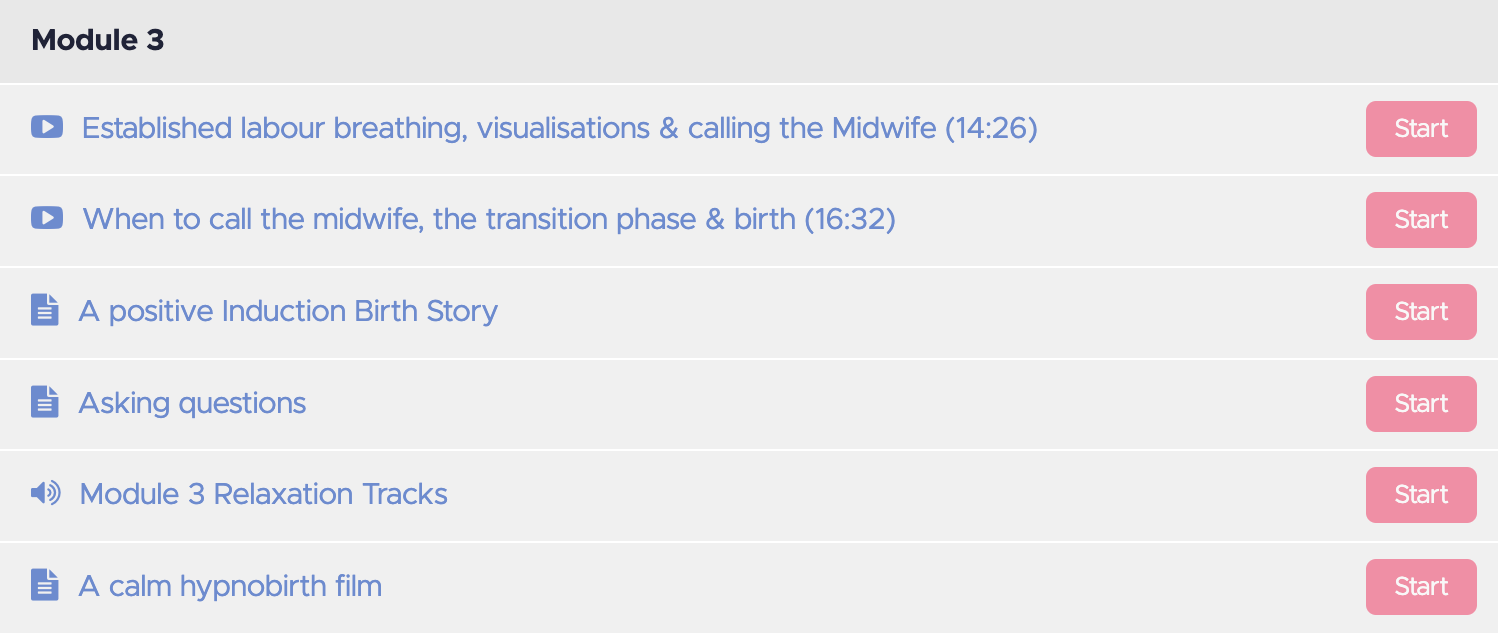Click the document icon beside A calm hypnobirth film
Screen dimensions: 1498x636
click(x=44, y=585)
